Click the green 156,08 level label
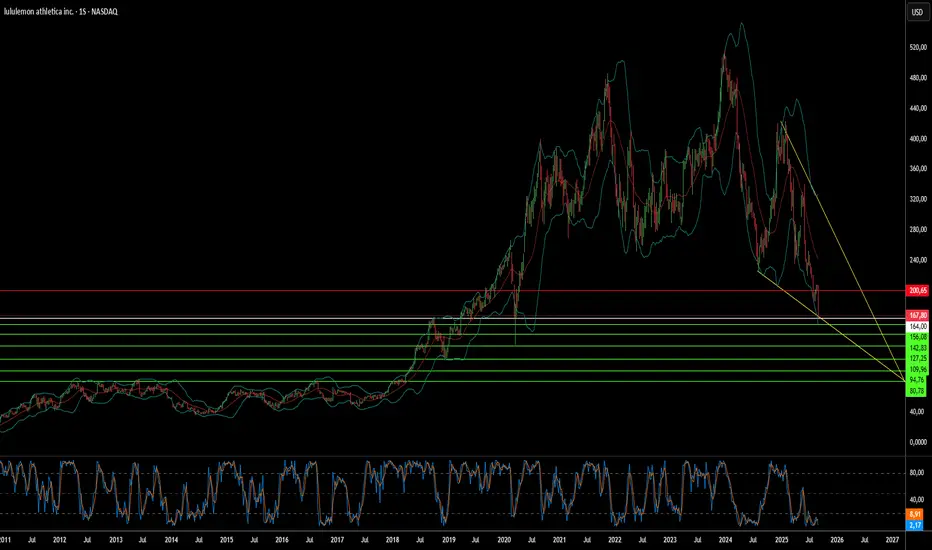Screen dimensions: 932x550 pos(917,337)
